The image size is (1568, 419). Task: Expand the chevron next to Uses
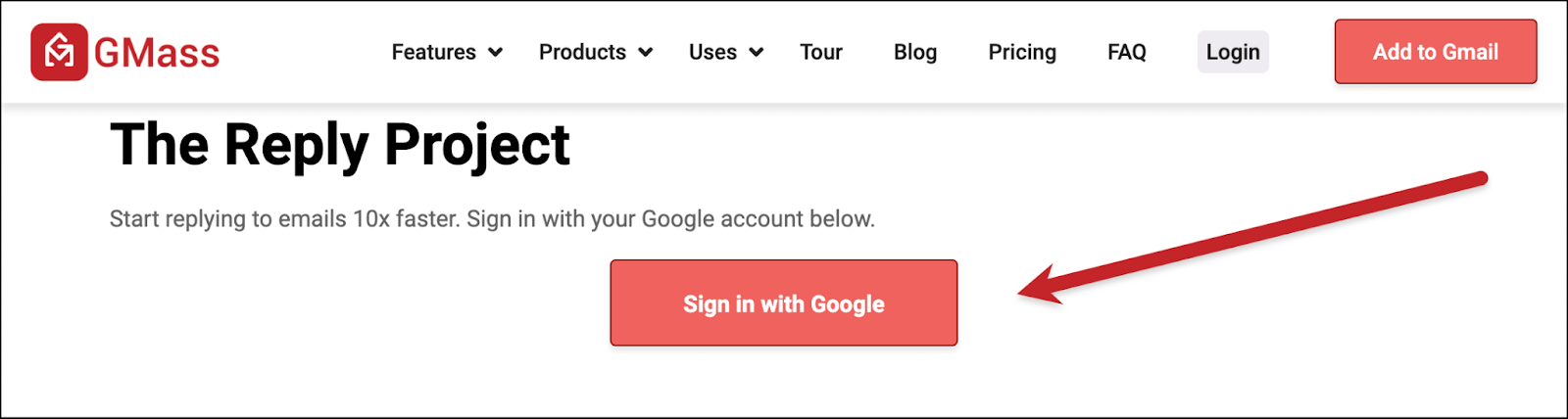(x=757, y=53)
